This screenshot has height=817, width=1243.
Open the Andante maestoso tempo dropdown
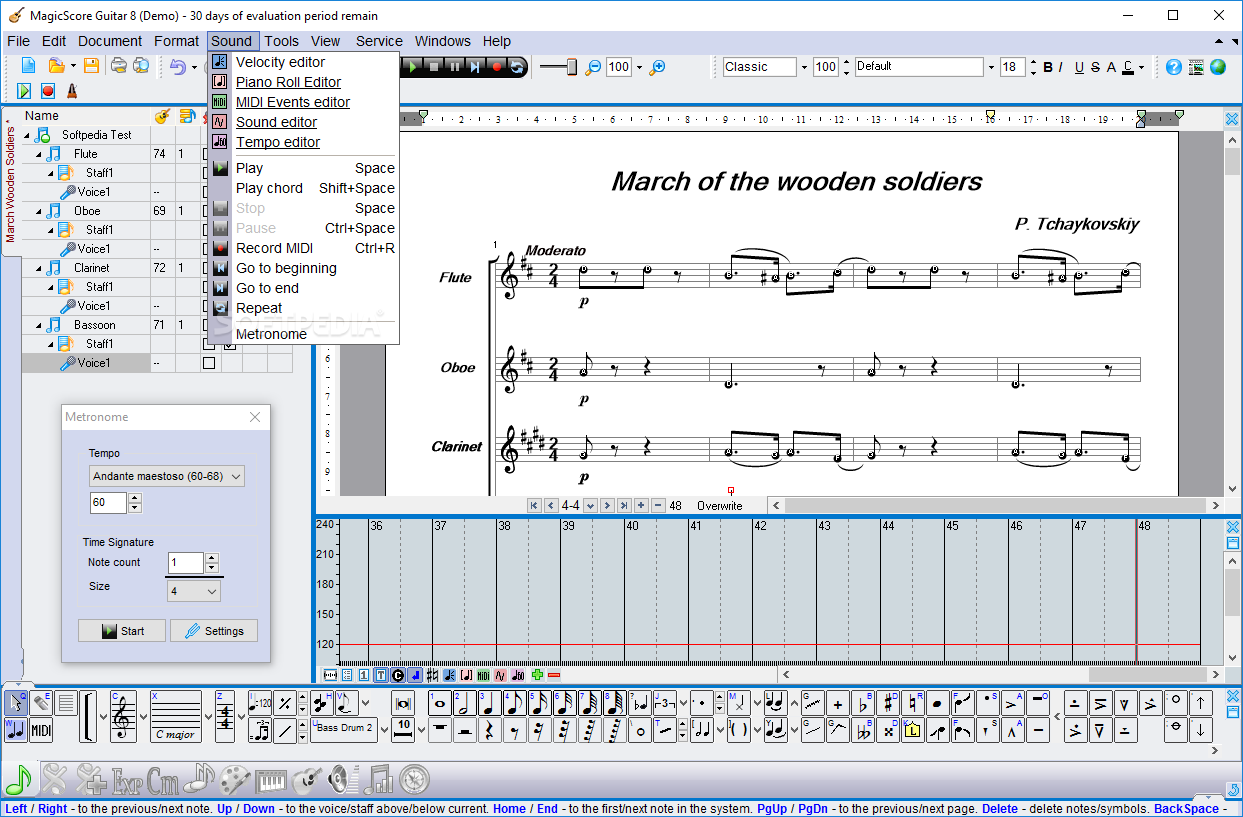point(236,477)
